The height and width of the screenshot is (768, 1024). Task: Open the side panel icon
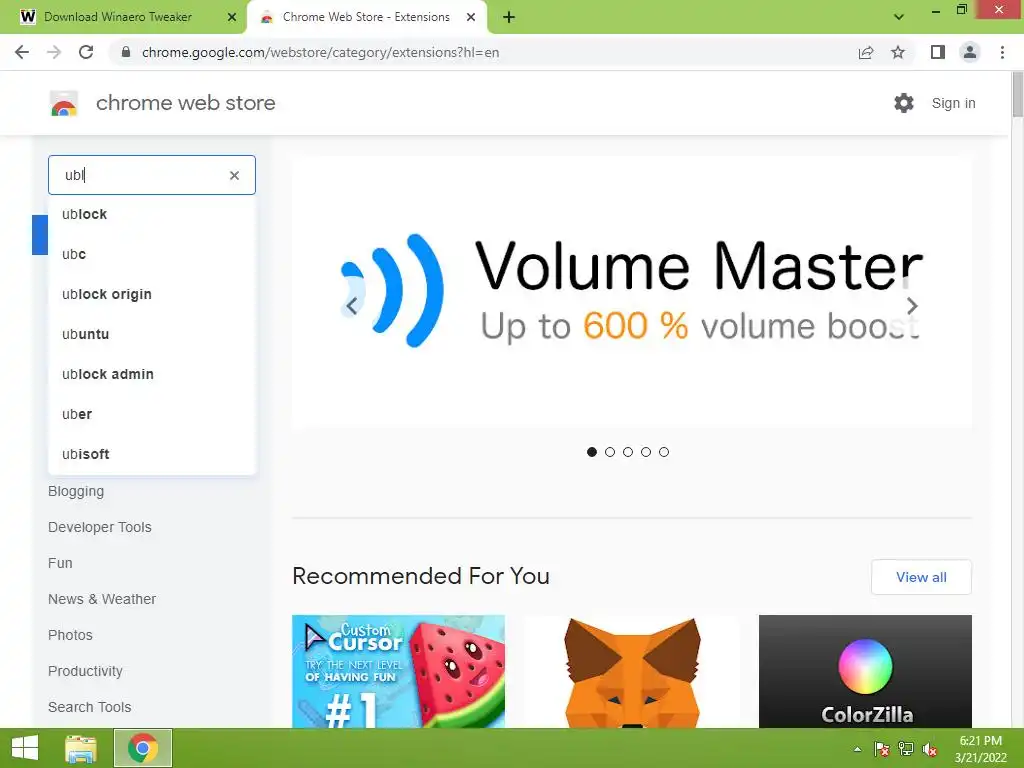point(938,52)
